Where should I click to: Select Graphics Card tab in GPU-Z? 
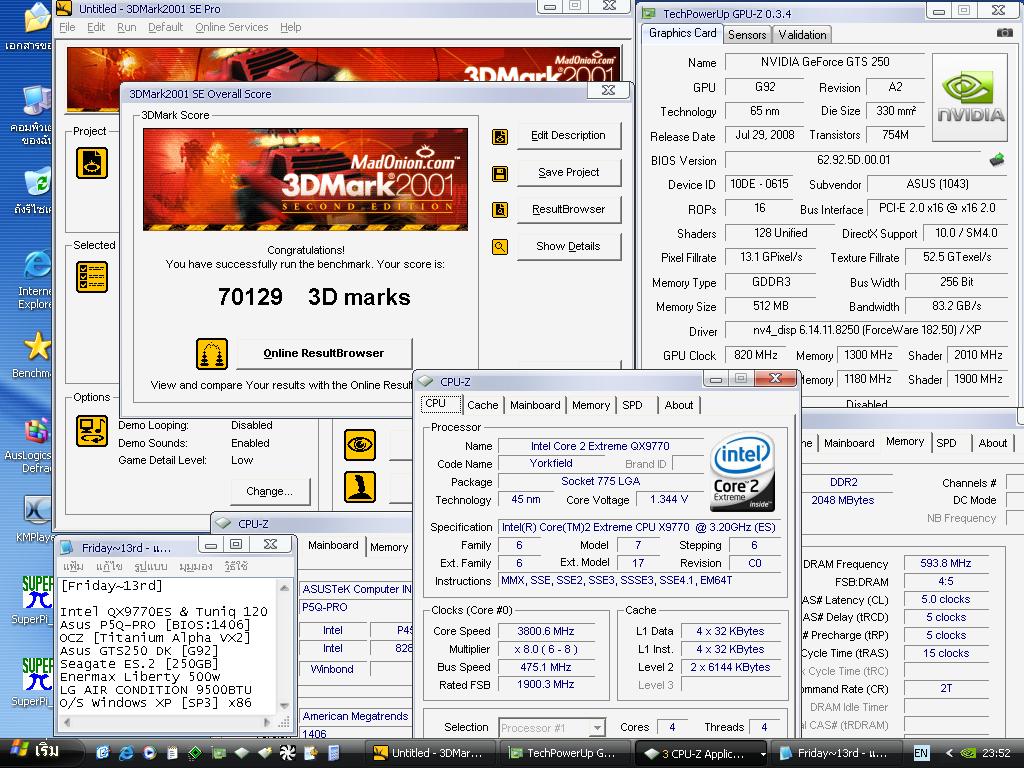pos(682,33)
